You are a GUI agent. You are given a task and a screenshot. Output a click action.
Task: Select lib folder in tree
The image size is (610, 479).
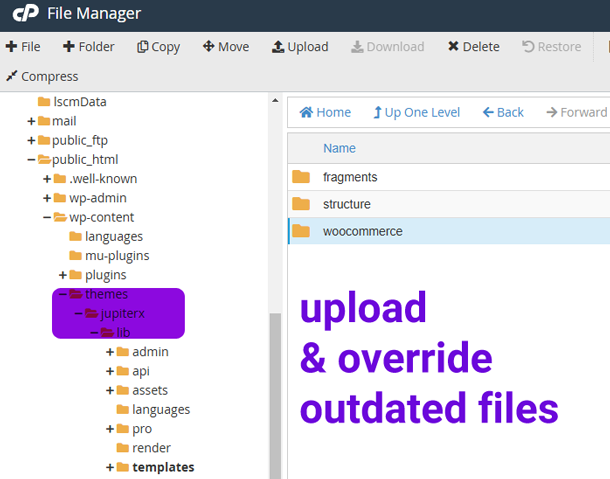click(123, 333)
